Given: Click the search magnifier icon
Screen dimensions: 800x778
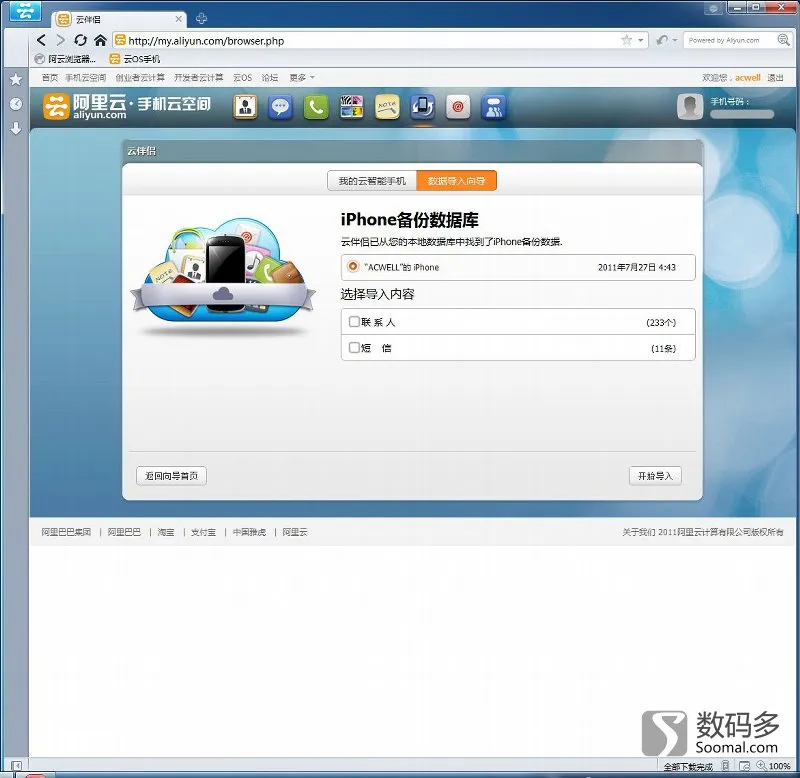Looking at the screenshot, I should tap(783, 40).
